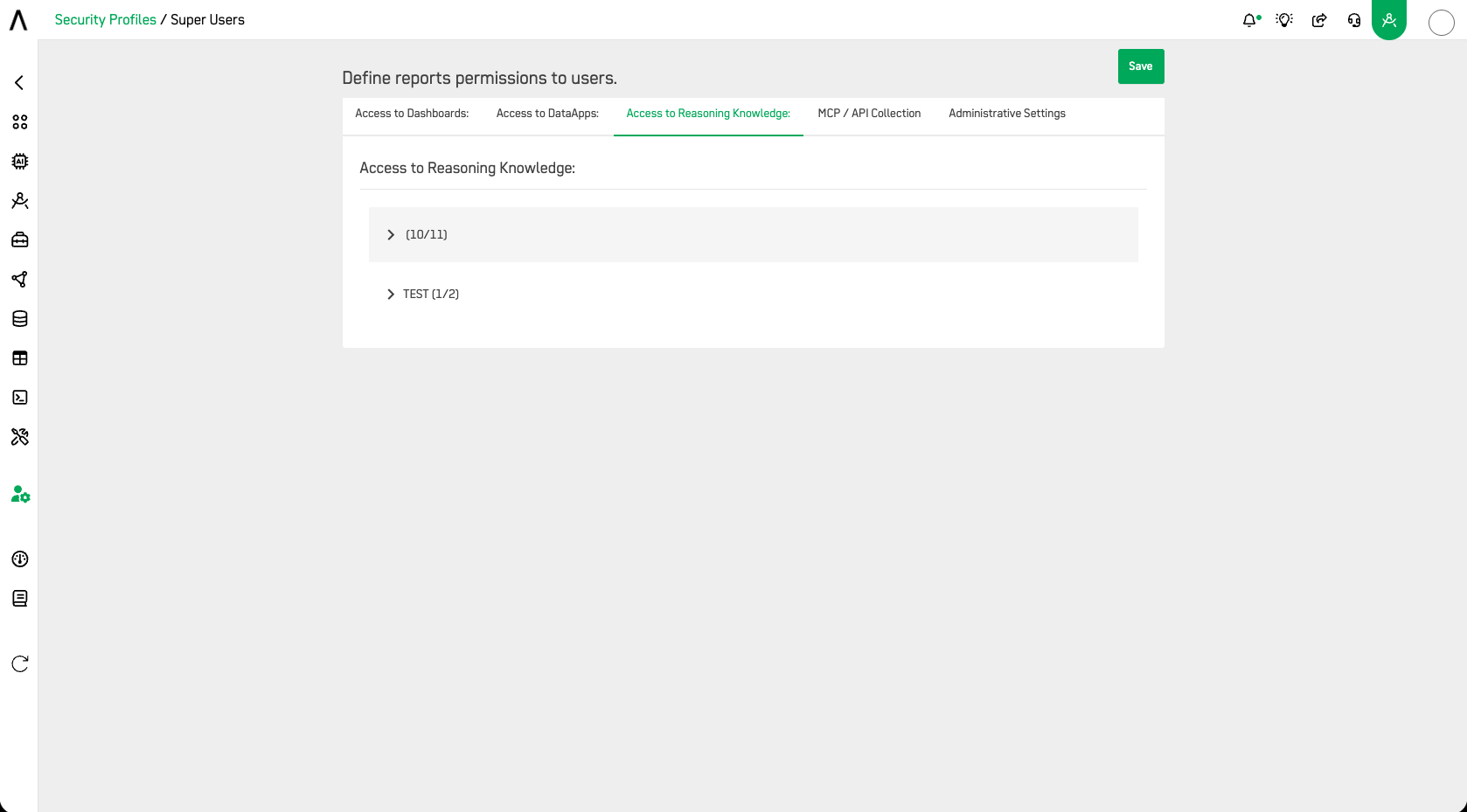Open the AI chip icon in the sidebar
This screenshot has height=812, width=1467.
(x=20, y=162)
